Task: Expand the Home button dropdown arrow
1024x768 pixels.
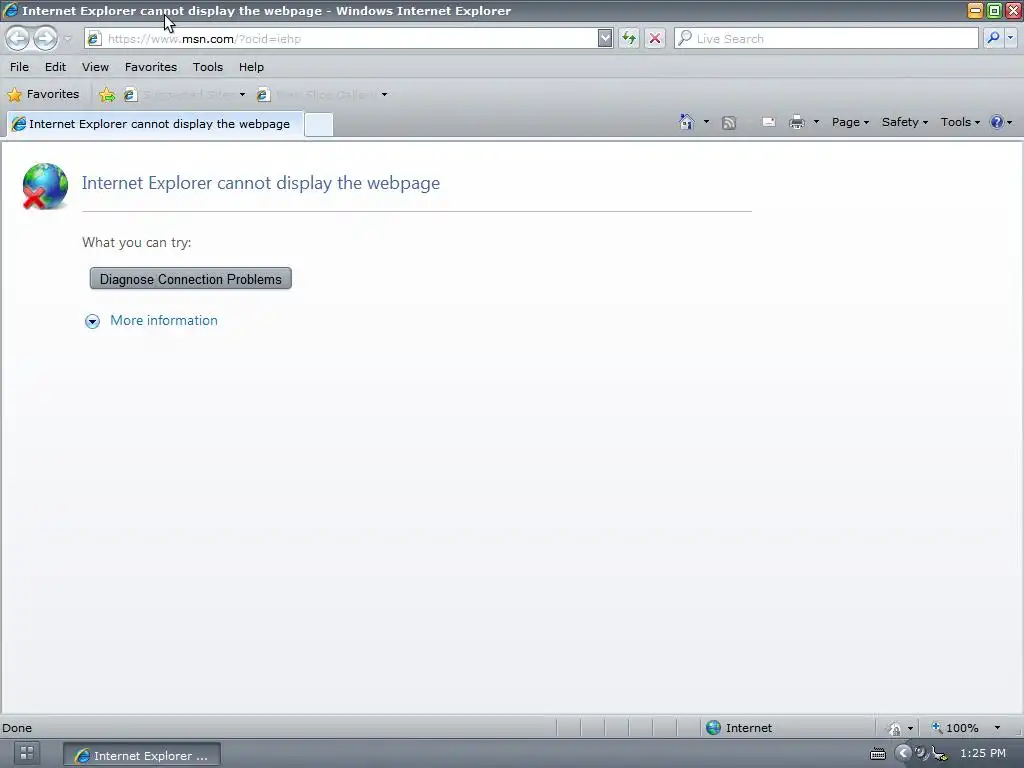Action: pos(706,122)
